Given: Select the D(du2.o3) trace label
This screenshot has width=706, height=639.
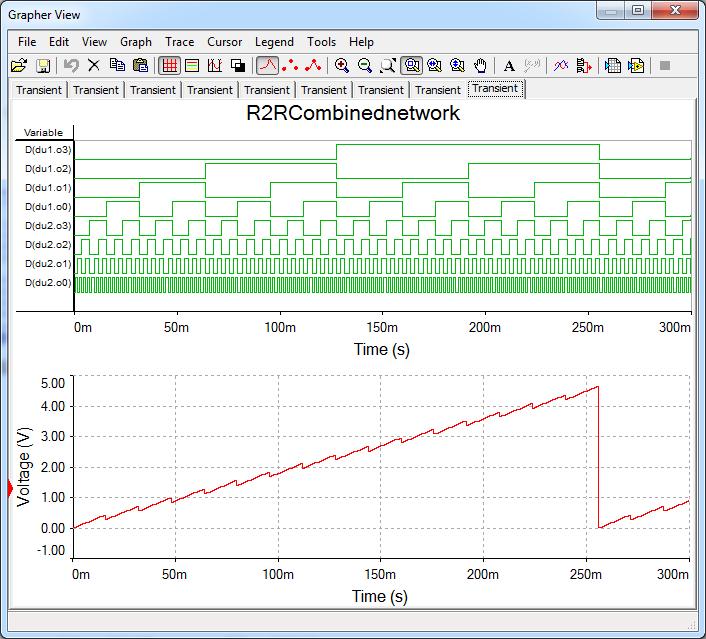Looking at the screenshot, I should pyautogui.click(x=48, y=226).
